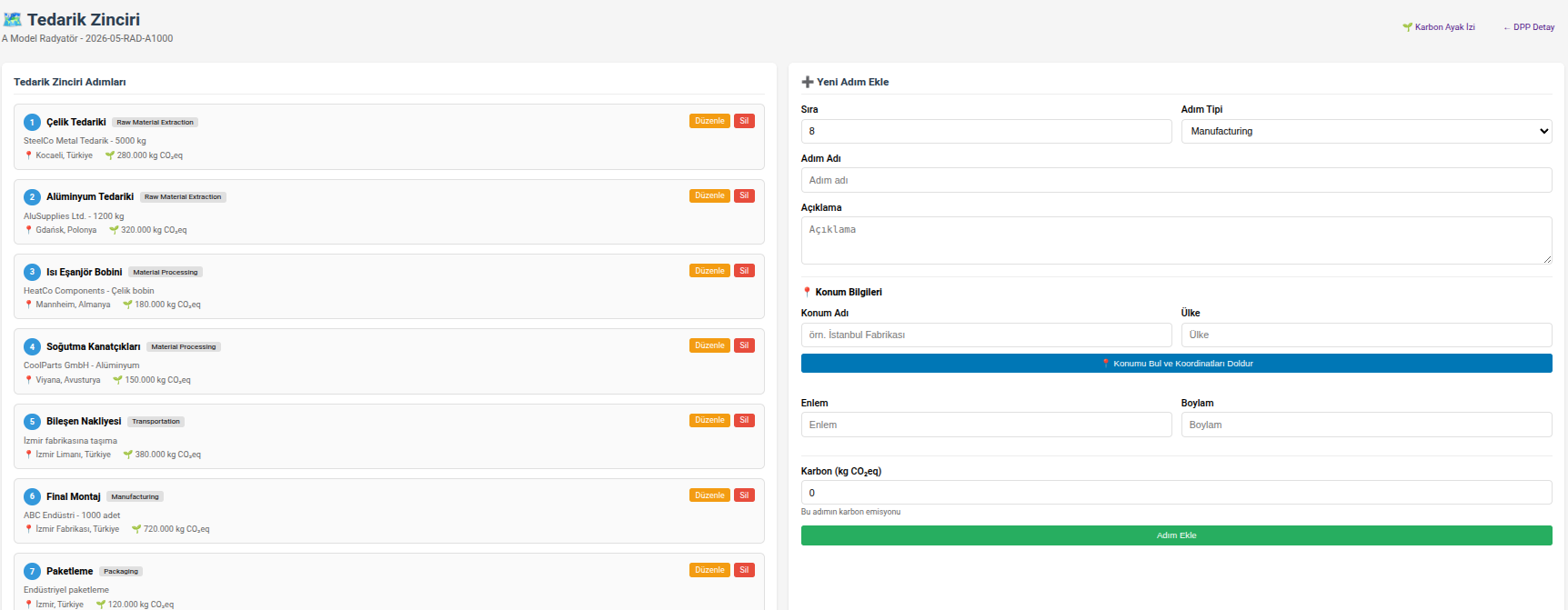Delete the Isı Eşanjör Bobini step
The image size is (1568, 610).
(x=744, y=271)
